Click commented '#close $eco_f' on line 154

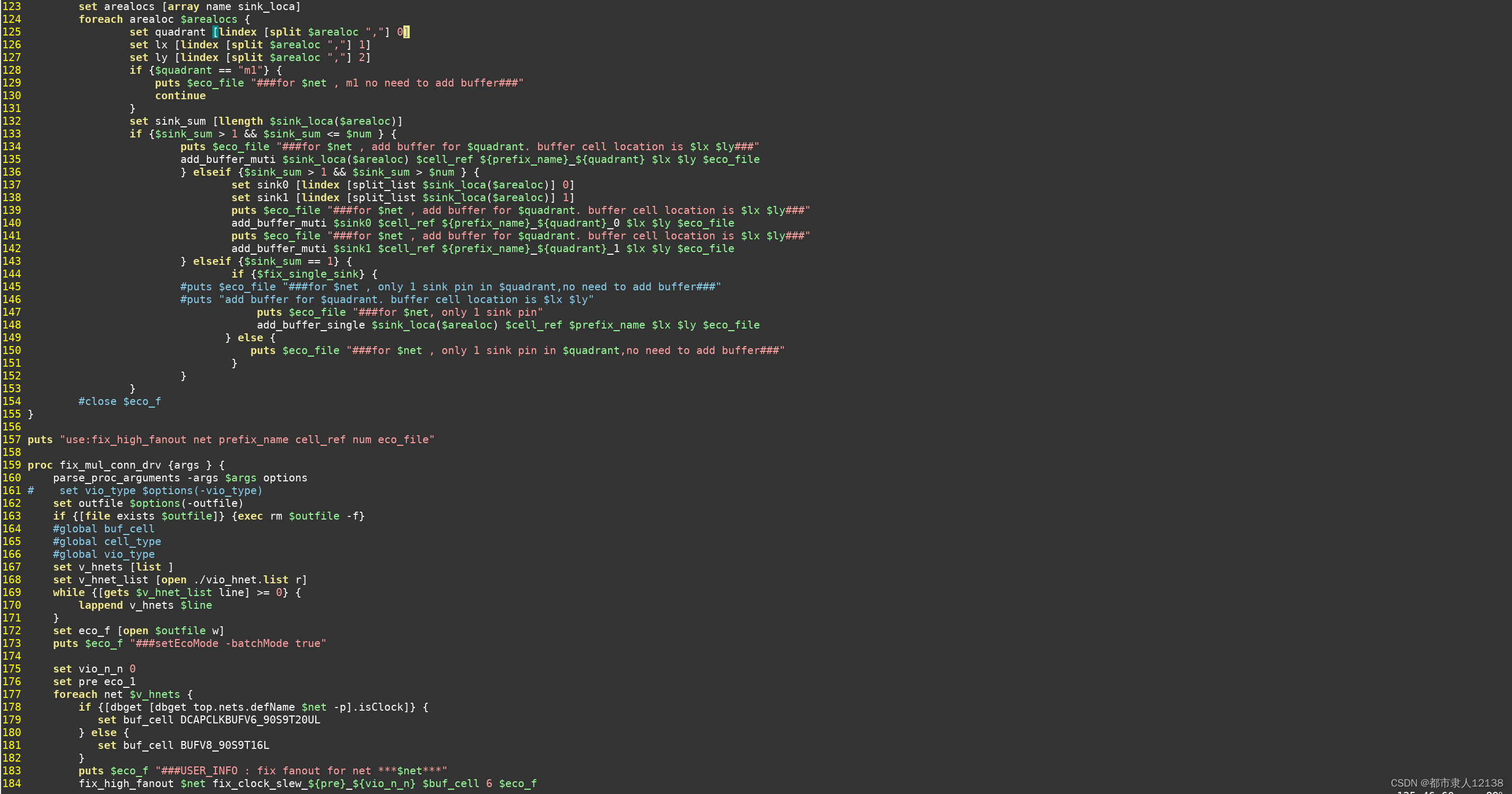tap(120, 401)
